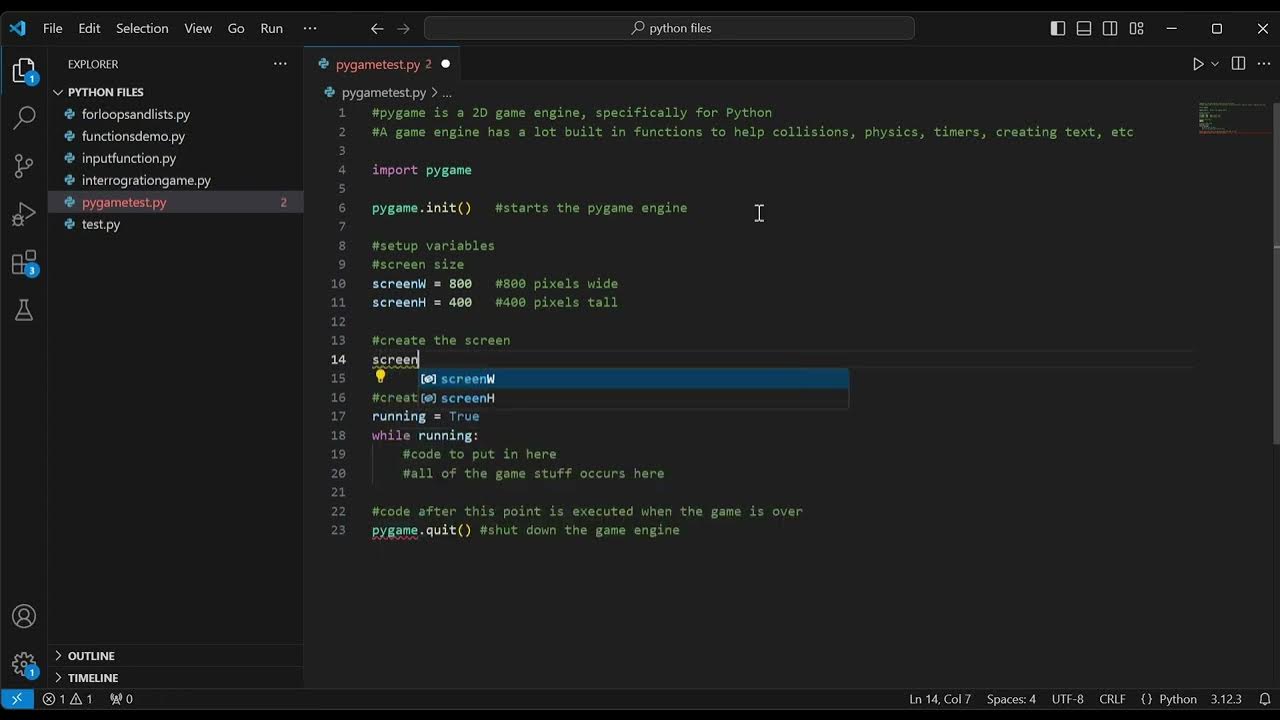Choose screenH autocomplete suggestion
1280x720 pixels.
(x=633, y=398)
